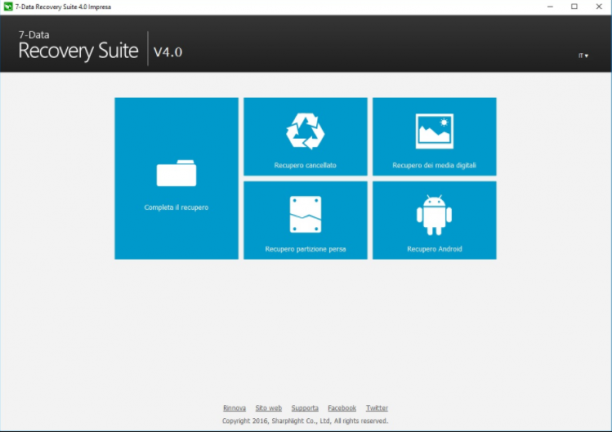Visit the Sito web link

(269, 408)
